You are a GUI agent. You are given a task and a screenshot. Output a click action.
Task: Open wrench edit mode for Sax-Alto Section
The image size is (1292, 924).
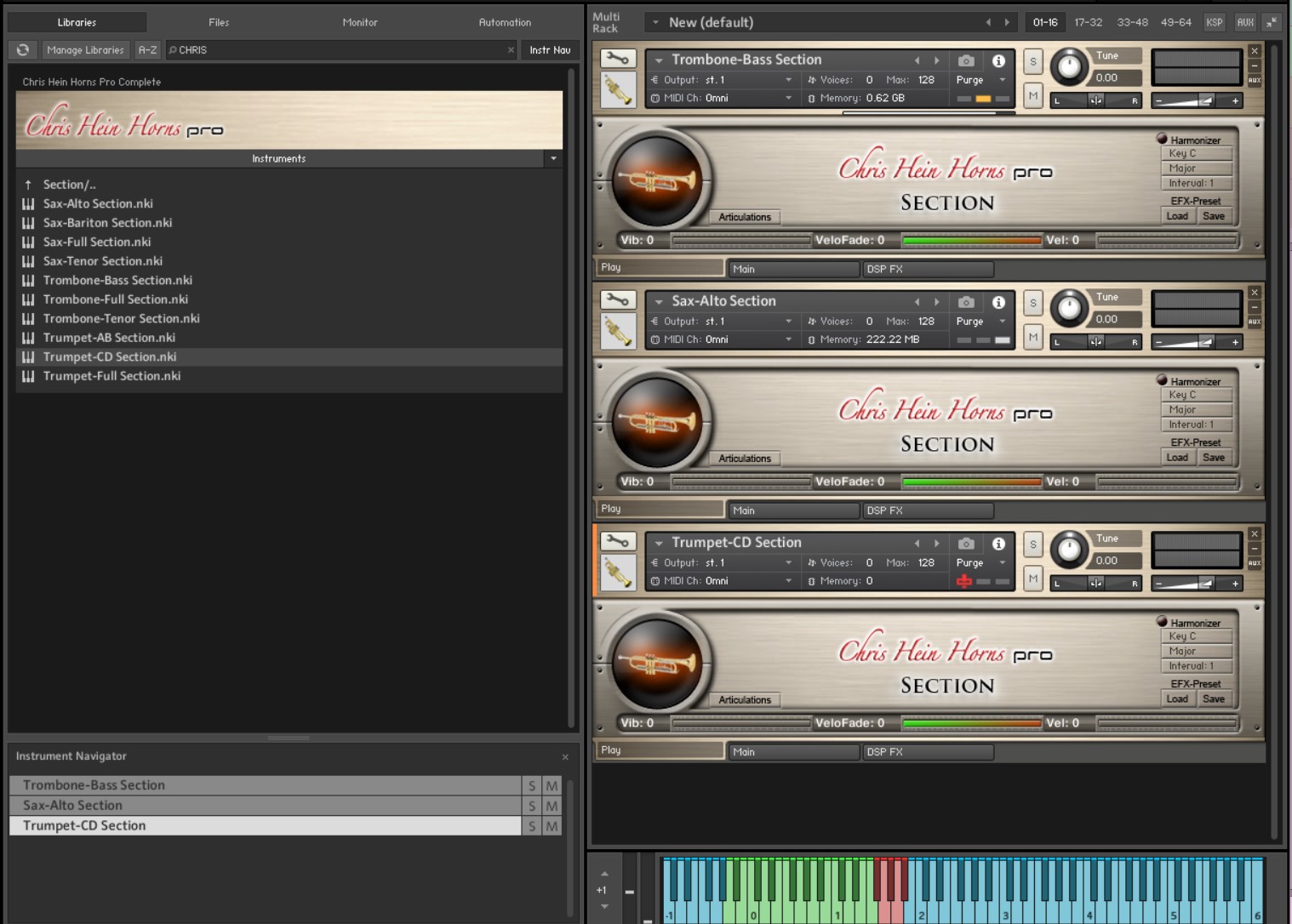point(618,300)
